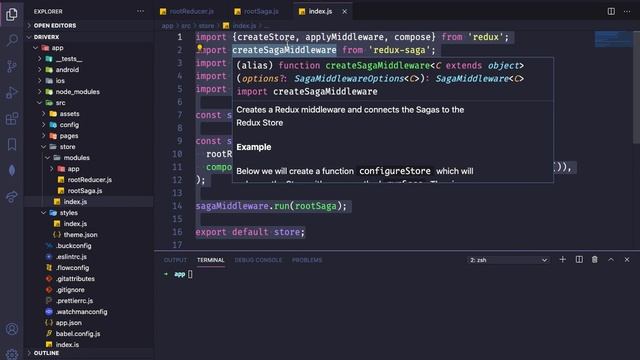
Task: Select the TERMINAL panel tab
Action: click(211, 260)
